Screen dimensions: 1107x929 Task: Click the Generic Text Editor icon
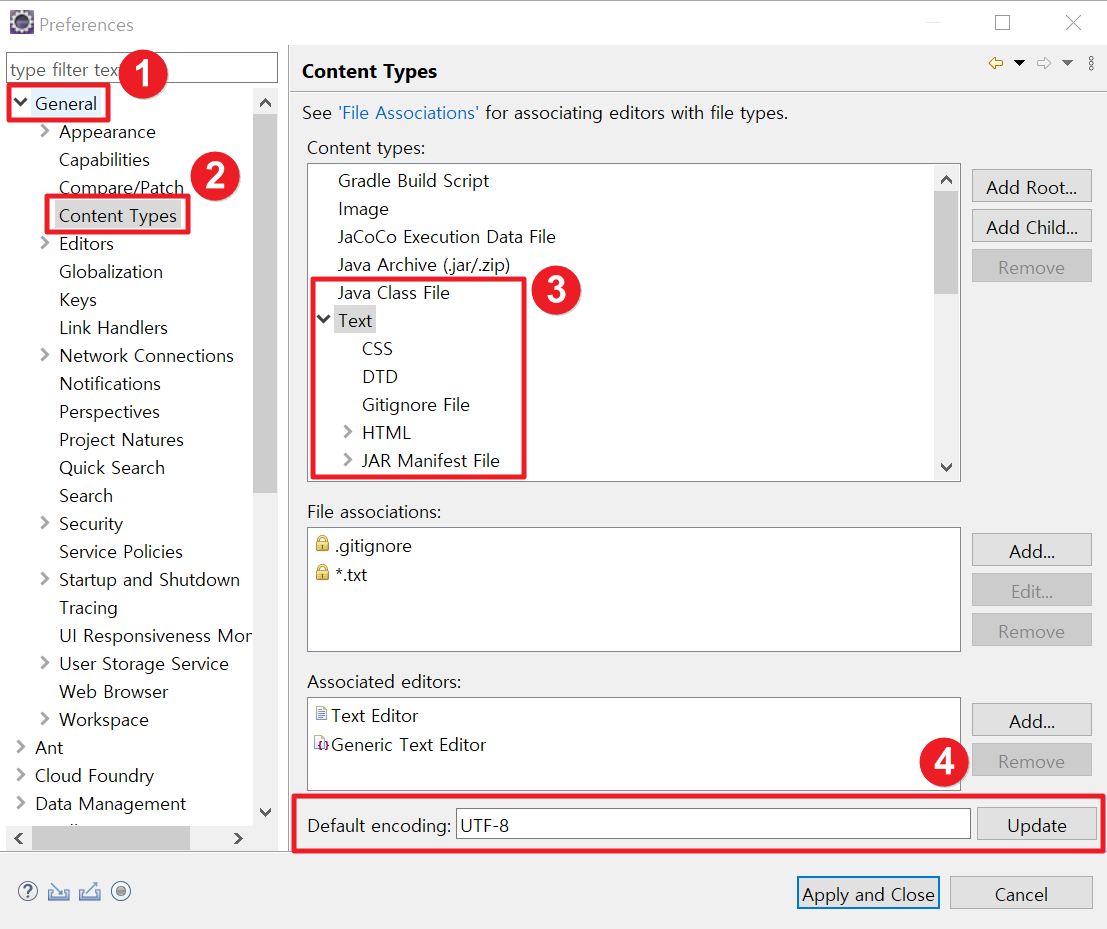pyautogui.click(x=321, y=743)
